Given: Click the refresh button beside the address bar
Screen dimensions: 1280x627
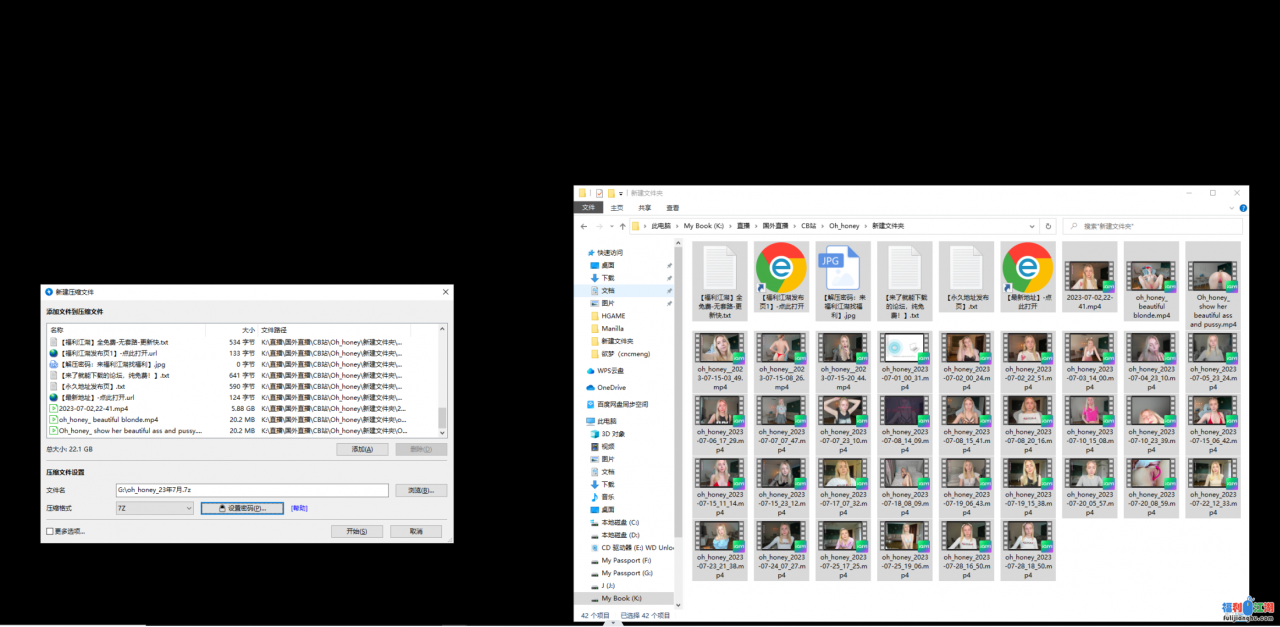Looking at the screenshot, I should click(1048, 226).
